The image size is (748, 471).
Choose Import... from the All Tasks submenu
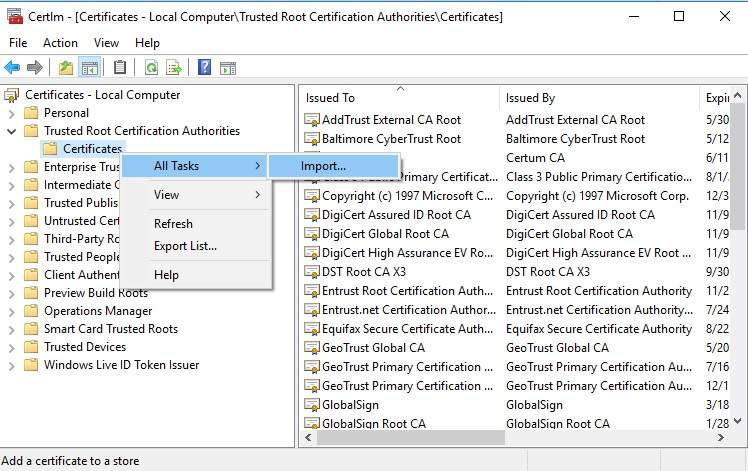click(x=323, y=166)
